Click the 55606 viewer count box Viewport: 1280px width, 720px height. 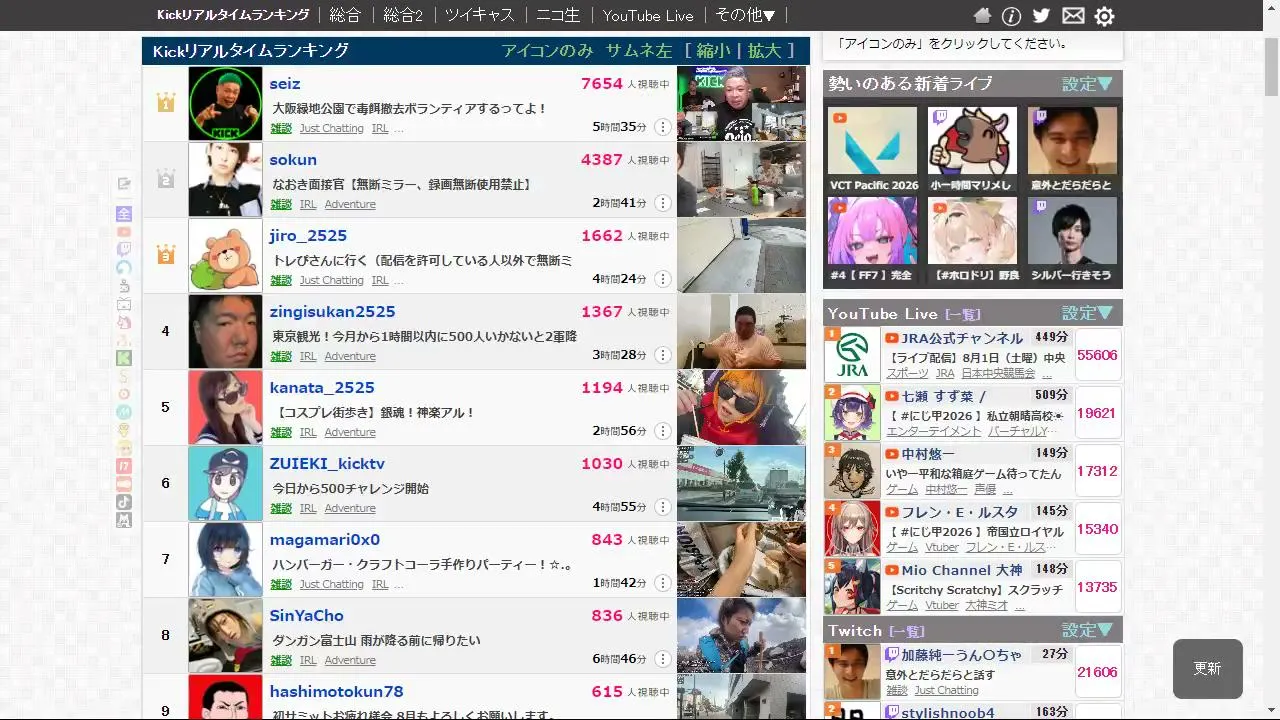(1097, 355)
